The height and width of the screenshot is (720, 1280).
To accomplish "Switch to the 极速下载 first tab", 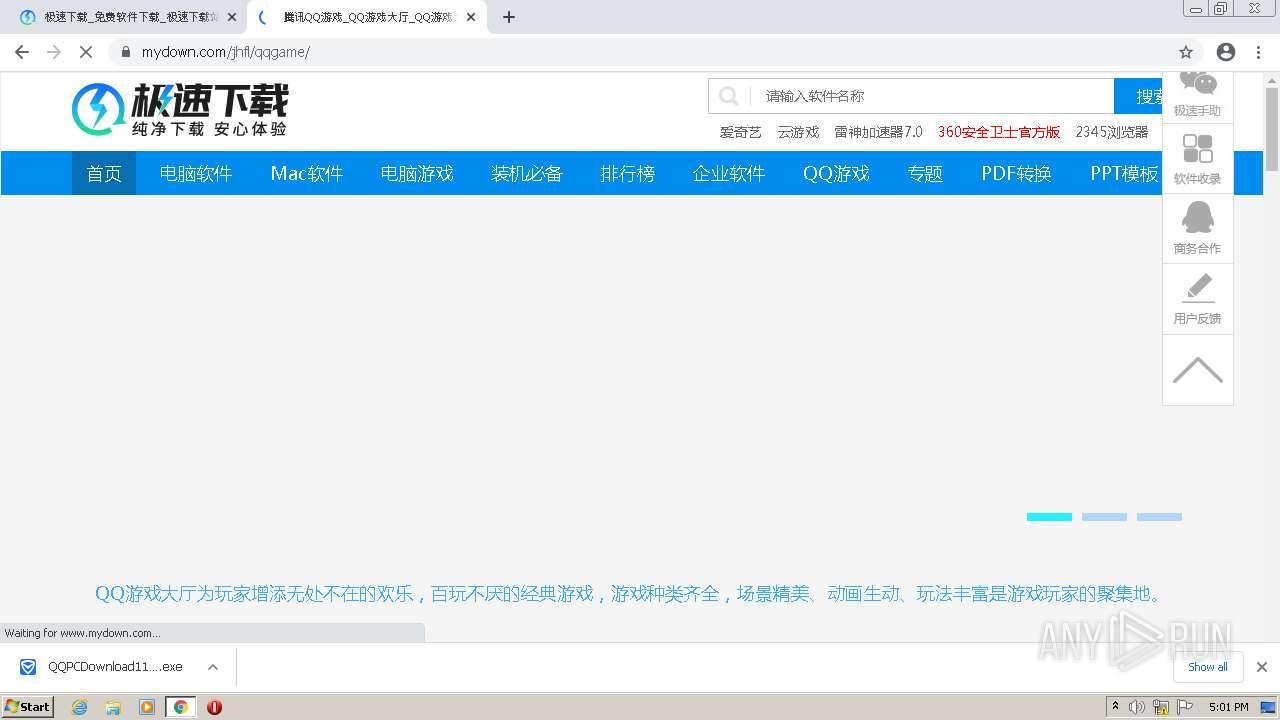I will (128, 17).
